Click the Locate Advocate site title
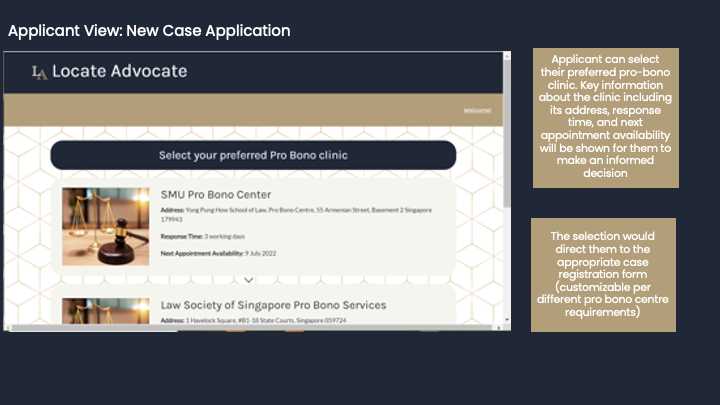The width and height of the screenshot is (720, 405). 119,71
